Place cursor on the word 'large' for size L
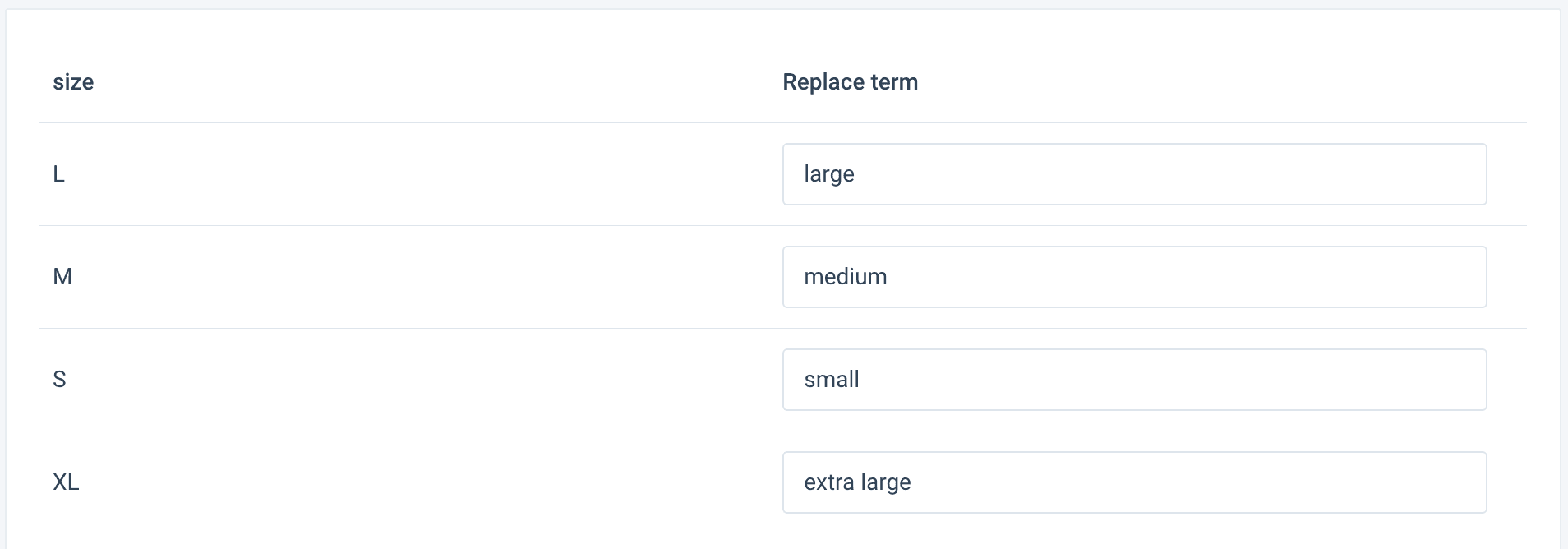The height and width of the screenshot is (549, 1568). 829,174
